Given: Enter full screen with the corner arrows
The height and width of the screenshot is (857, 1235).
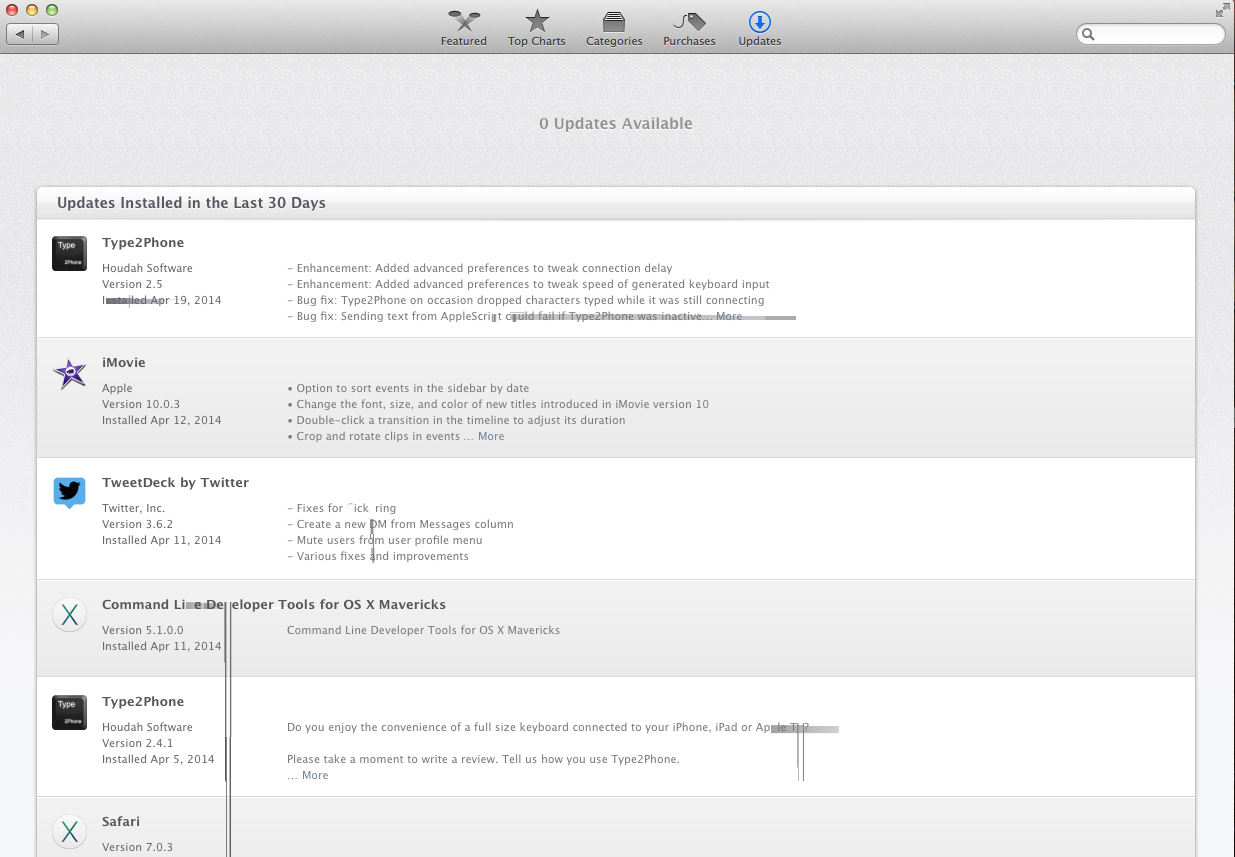Looking at the screenshot, I should 1222,10.
